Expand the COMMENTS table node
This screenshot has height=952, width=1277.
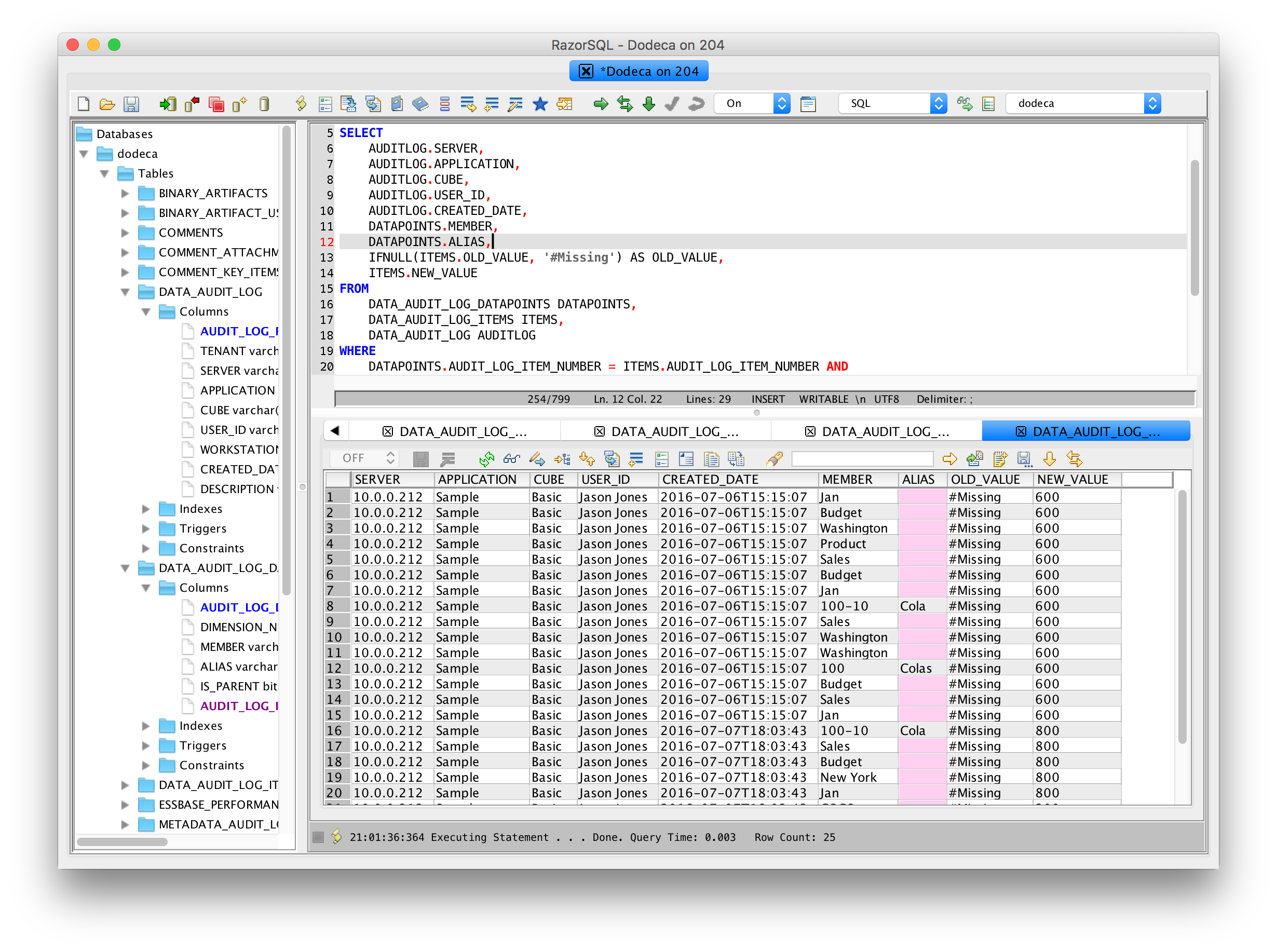[125, 233]
